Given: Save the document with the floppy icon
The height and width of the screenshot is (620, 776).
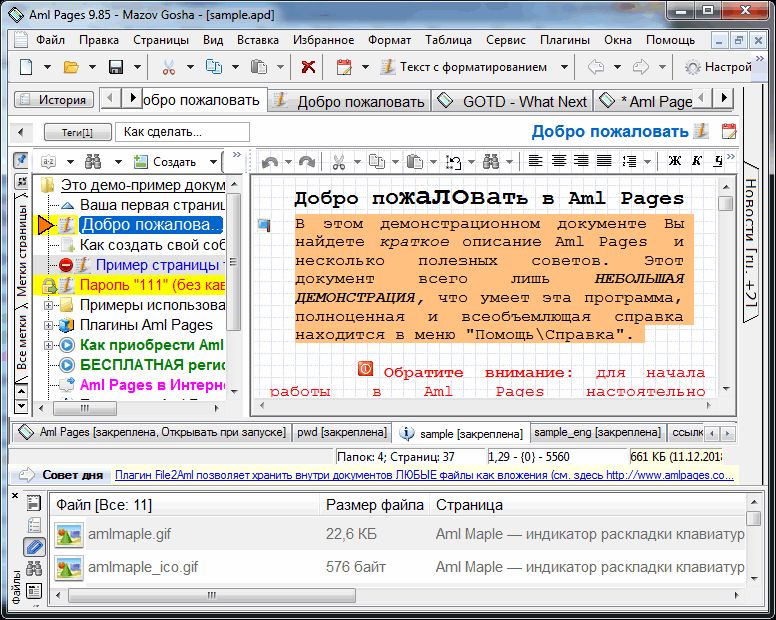Looking at the screenshot, I should tap(116, 67).
